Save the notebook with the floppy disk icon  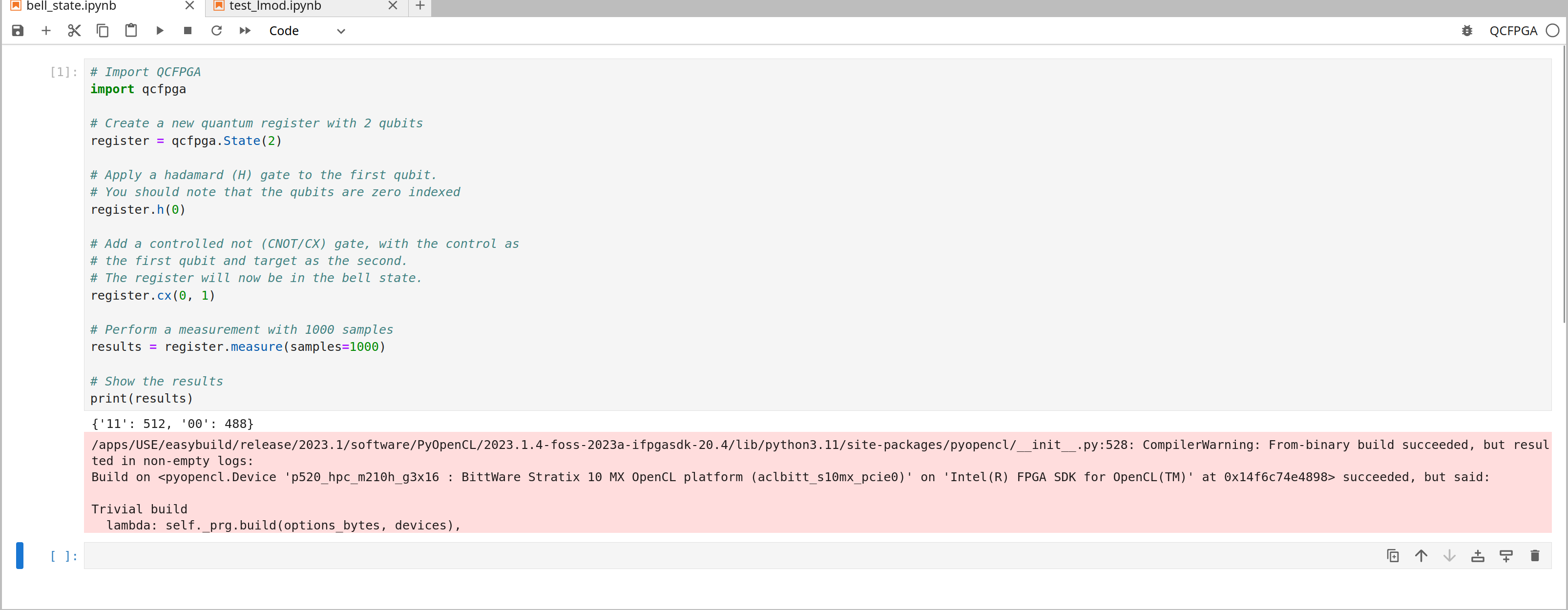click(x=18, y=30)
